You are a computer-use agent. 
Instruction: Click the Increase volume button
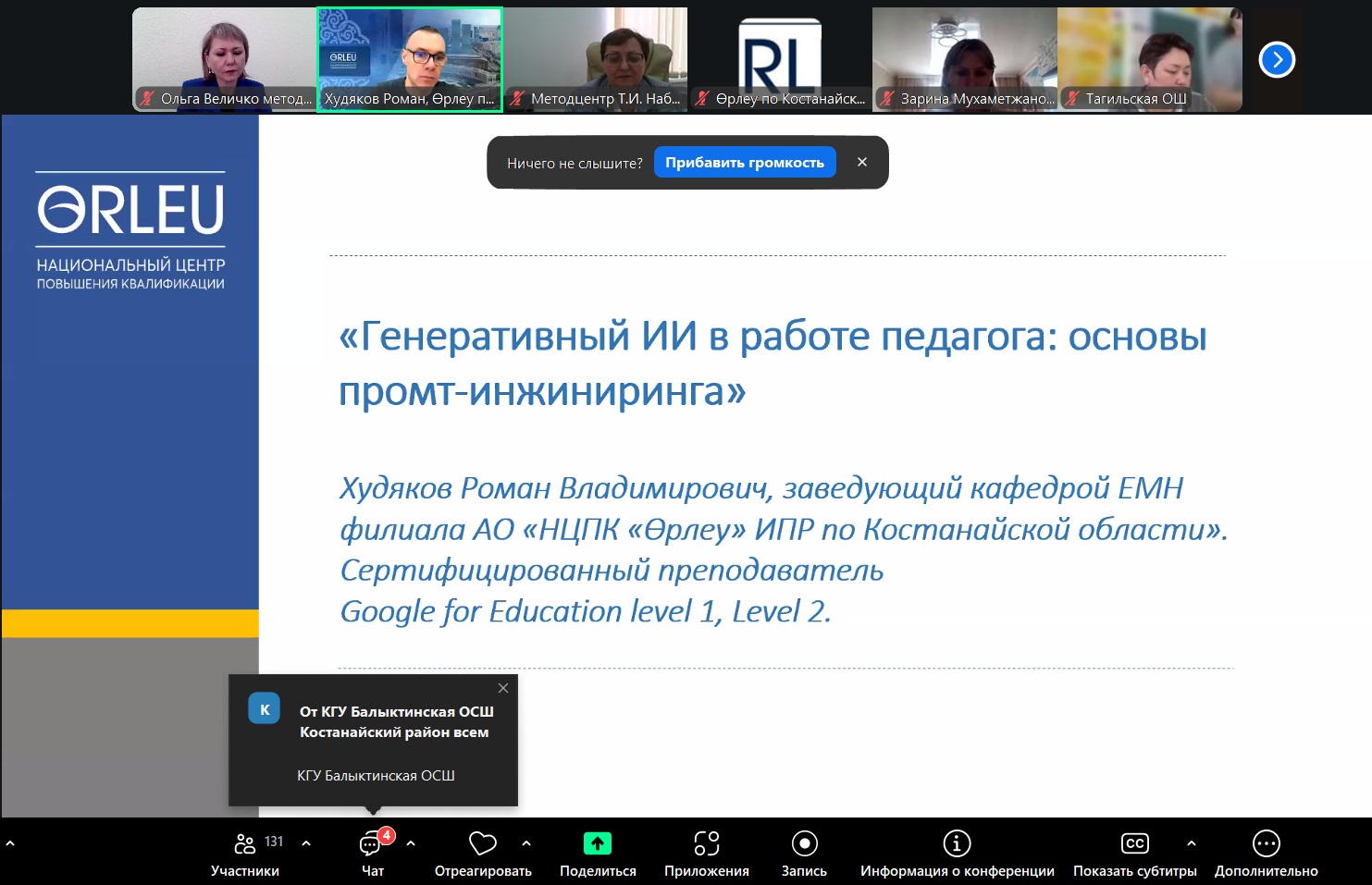[x=744, y=163]
